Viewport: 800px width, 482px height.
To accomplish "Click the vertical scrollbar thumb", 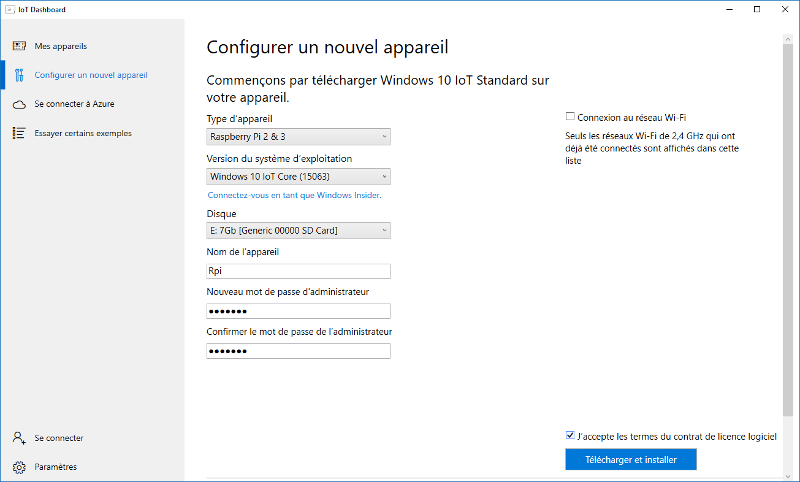I will click(x=787, y=230).
